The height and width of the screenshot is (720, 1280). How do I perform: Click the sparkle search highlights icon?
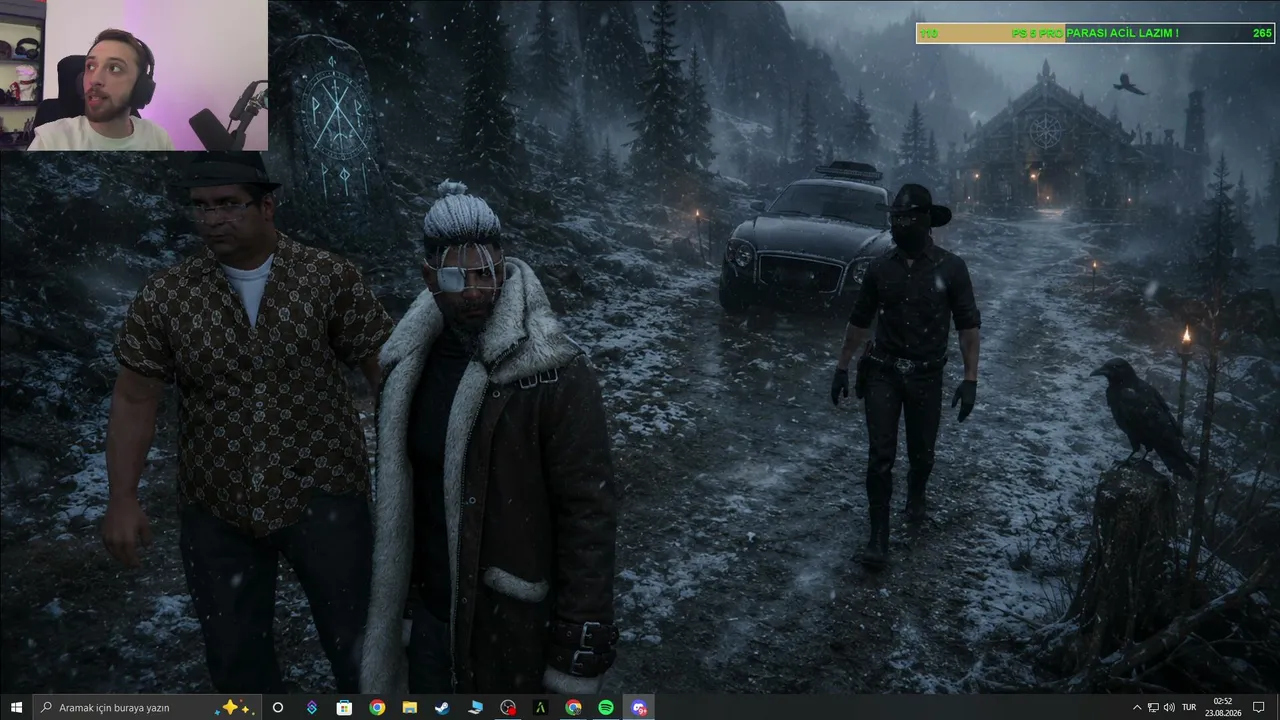(236, 707)
